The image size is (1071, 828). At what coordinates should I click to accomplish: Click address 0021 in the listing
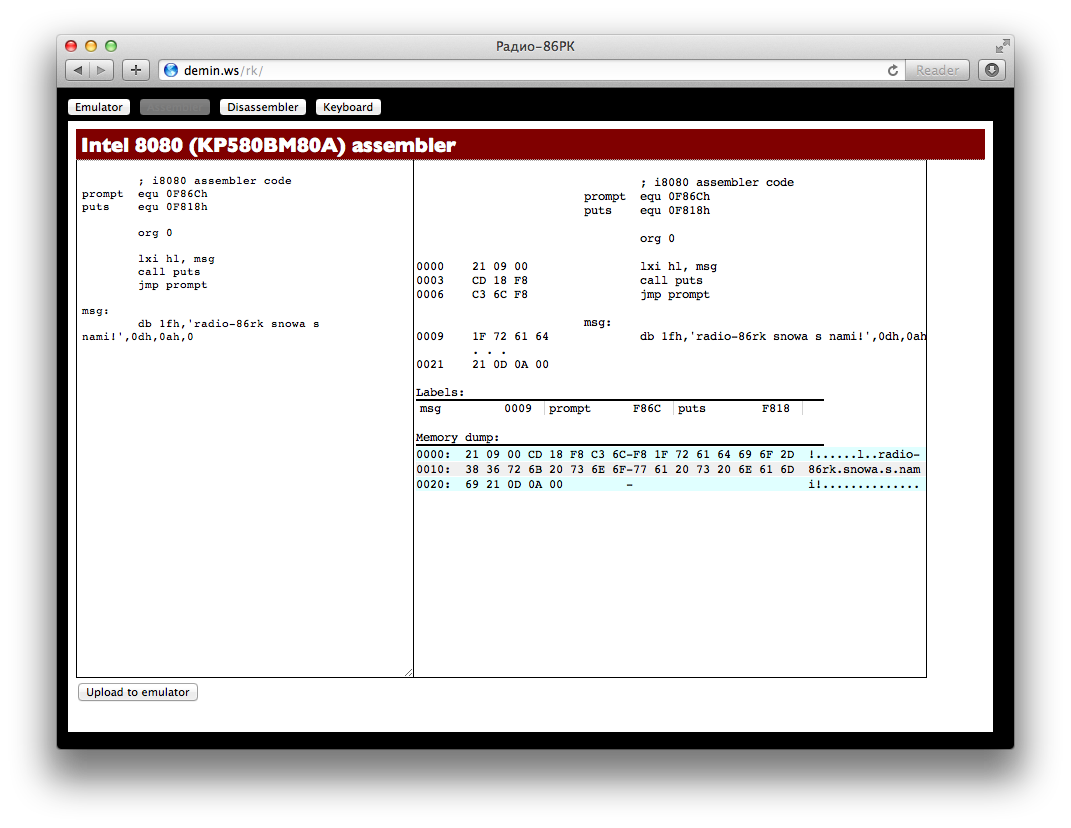[430, 364]
